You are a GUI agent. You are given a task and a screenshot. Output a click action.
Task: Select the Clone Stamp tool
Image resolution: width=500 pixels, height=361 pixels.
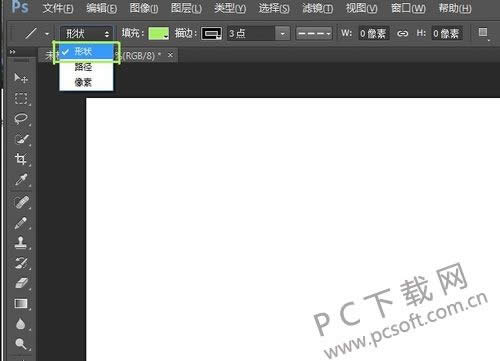tap(21, 243)
